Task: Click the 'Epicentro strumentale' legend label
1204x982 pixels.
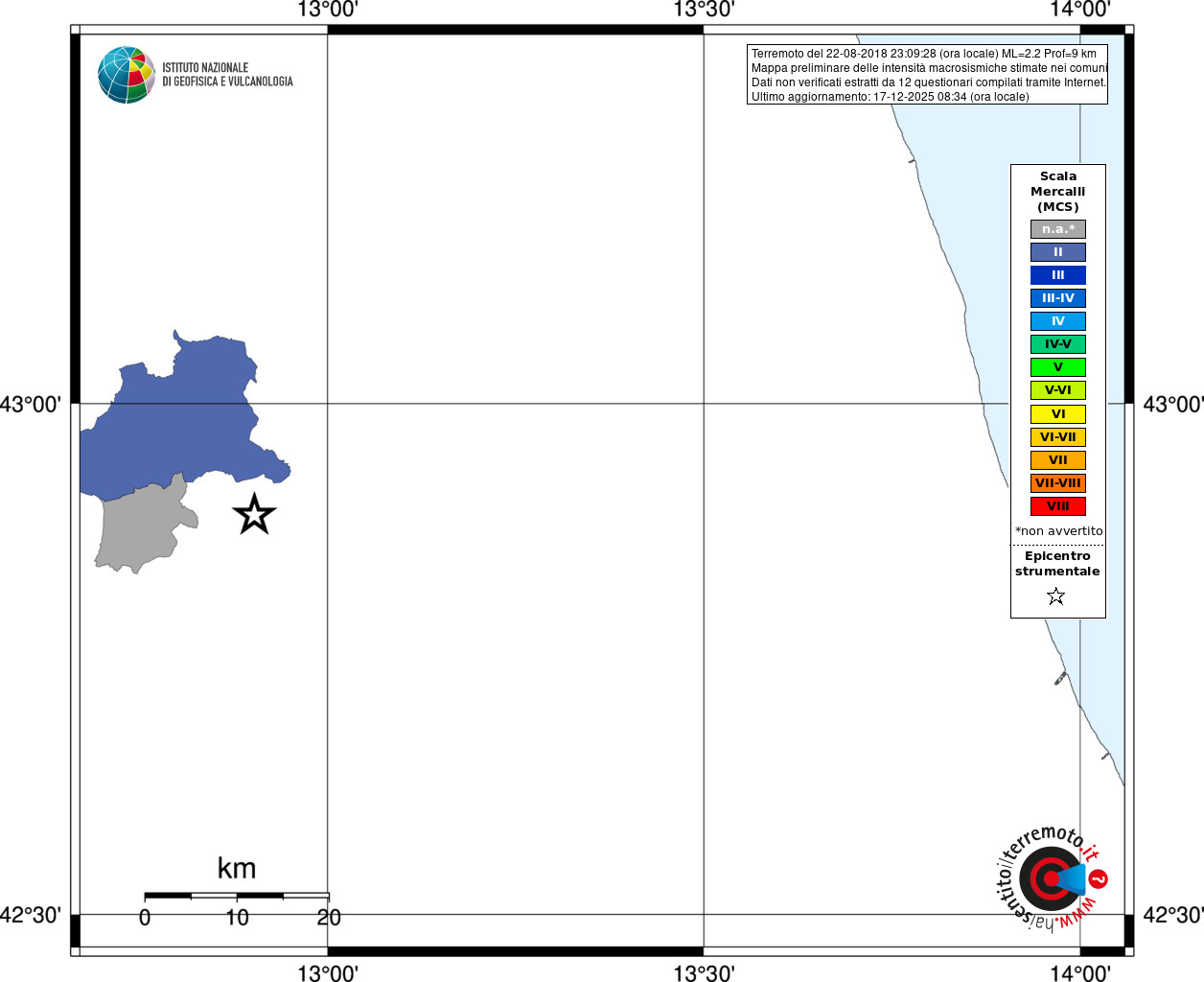Action: click(x=1057, y=564)
